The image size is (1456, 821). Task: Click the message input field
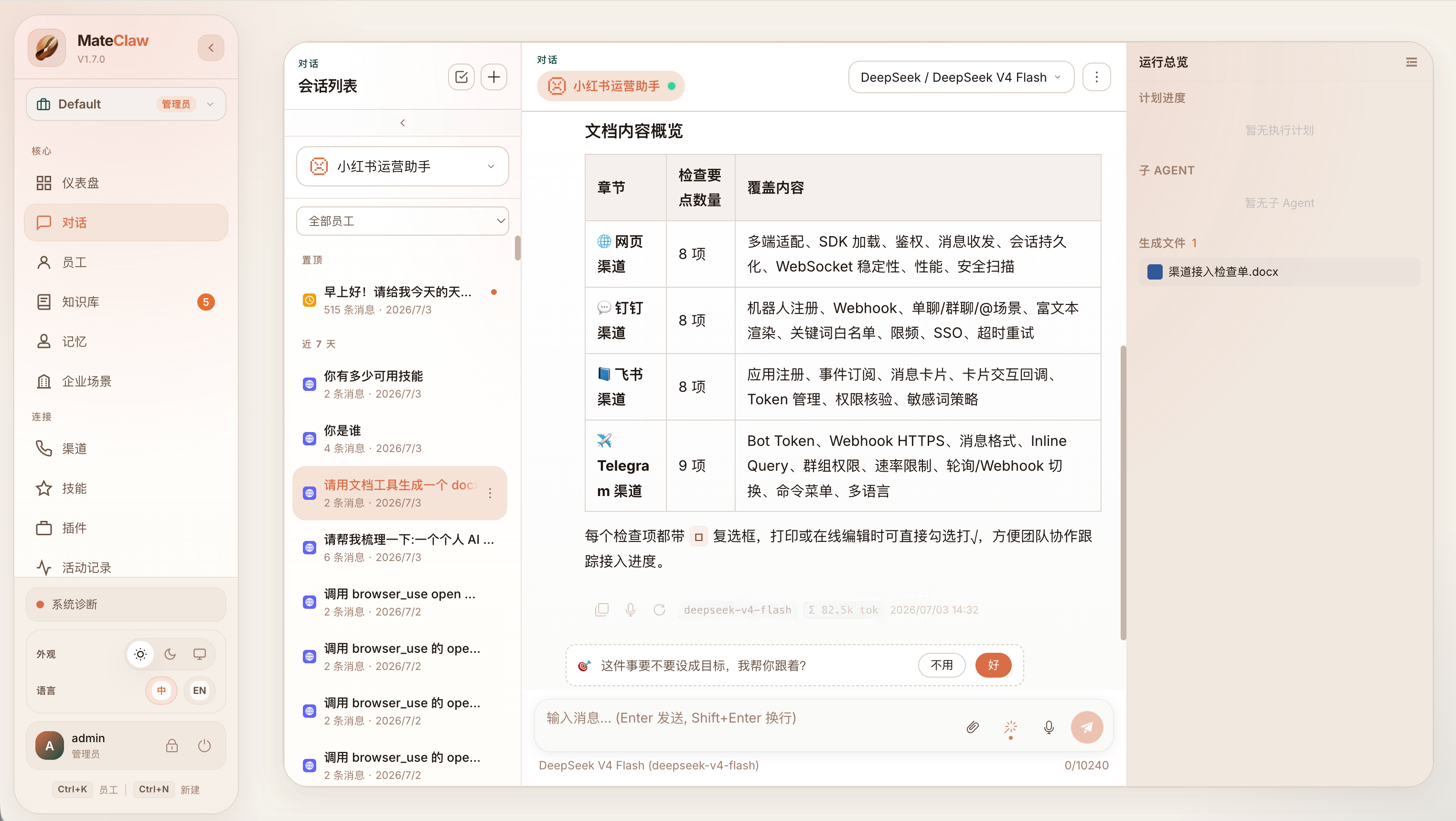[746, 717]
